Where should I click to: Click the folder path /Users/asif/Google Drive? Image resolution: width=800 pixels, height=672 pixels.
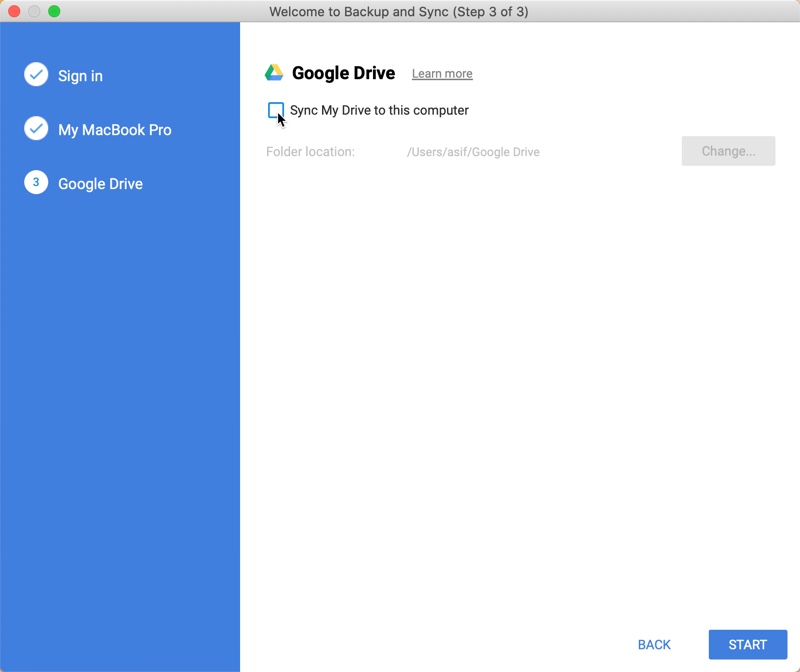473,152
